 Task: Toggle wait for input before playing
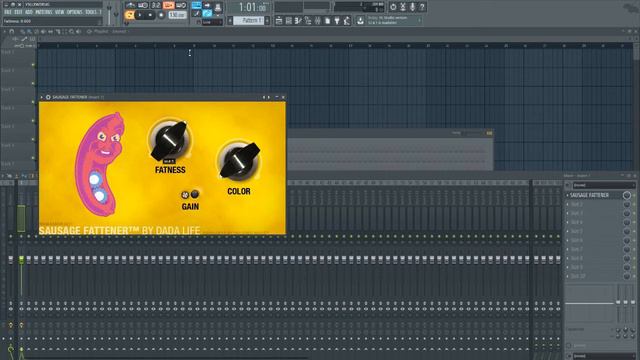(143, 5)
